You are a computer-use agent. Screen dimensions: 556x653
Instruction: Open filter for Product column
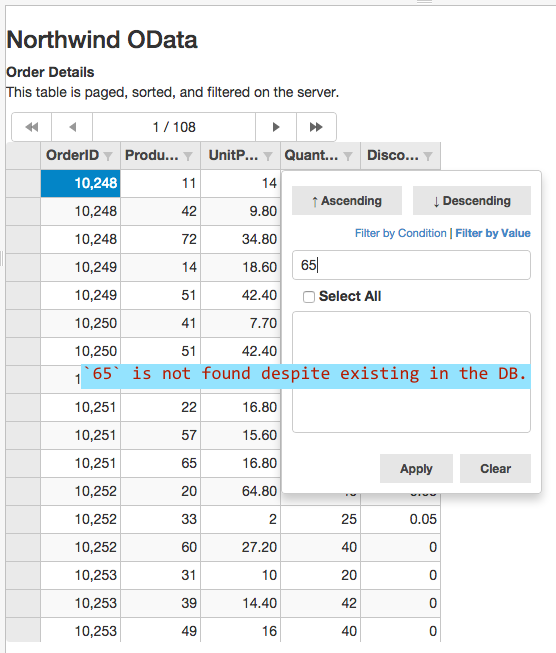[x=188, y=156]
